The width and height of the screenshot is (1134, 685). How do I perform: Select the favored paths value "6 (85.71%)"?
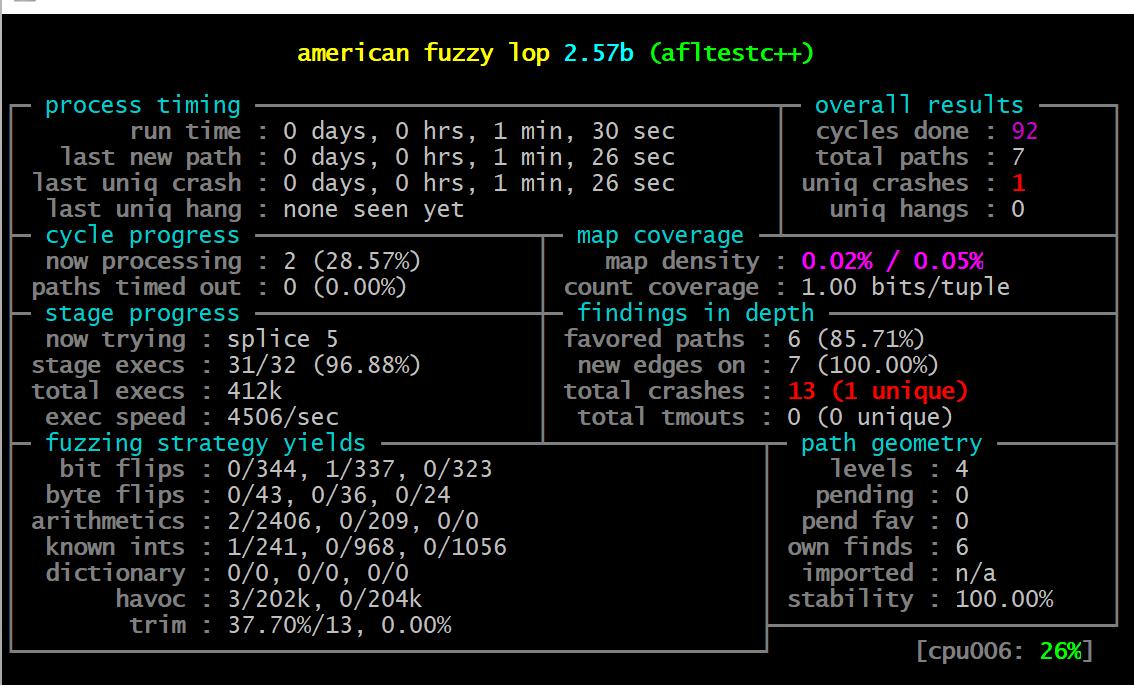point(856,339)
